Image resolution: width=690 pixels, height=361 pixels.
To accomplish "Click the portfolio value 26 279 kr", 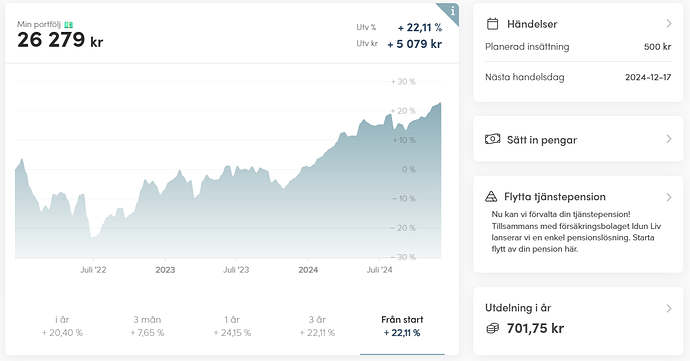I will (x=60, y=40).
